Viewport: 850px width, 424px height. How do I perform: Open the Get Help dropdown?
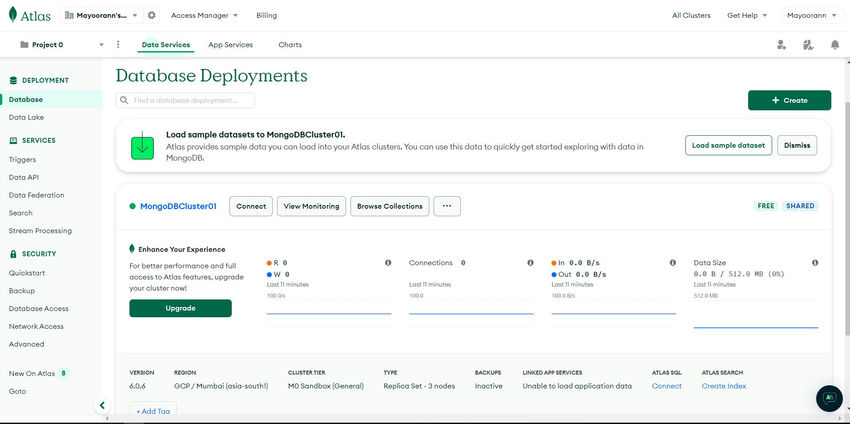(x=747, y=15)
